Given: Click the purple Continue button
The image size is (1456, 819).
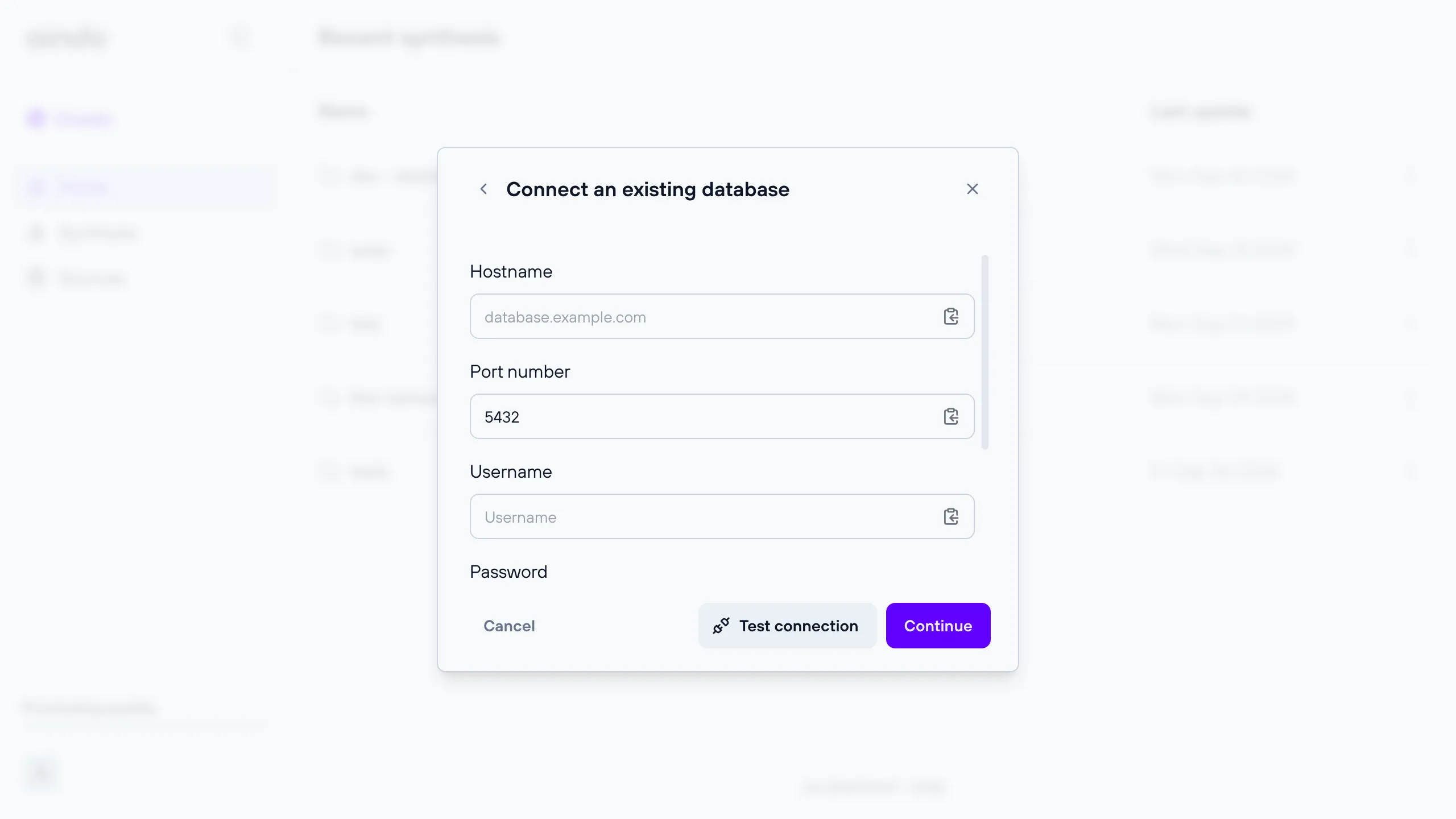Looking at the screenshot, I should tap(938, 626).
